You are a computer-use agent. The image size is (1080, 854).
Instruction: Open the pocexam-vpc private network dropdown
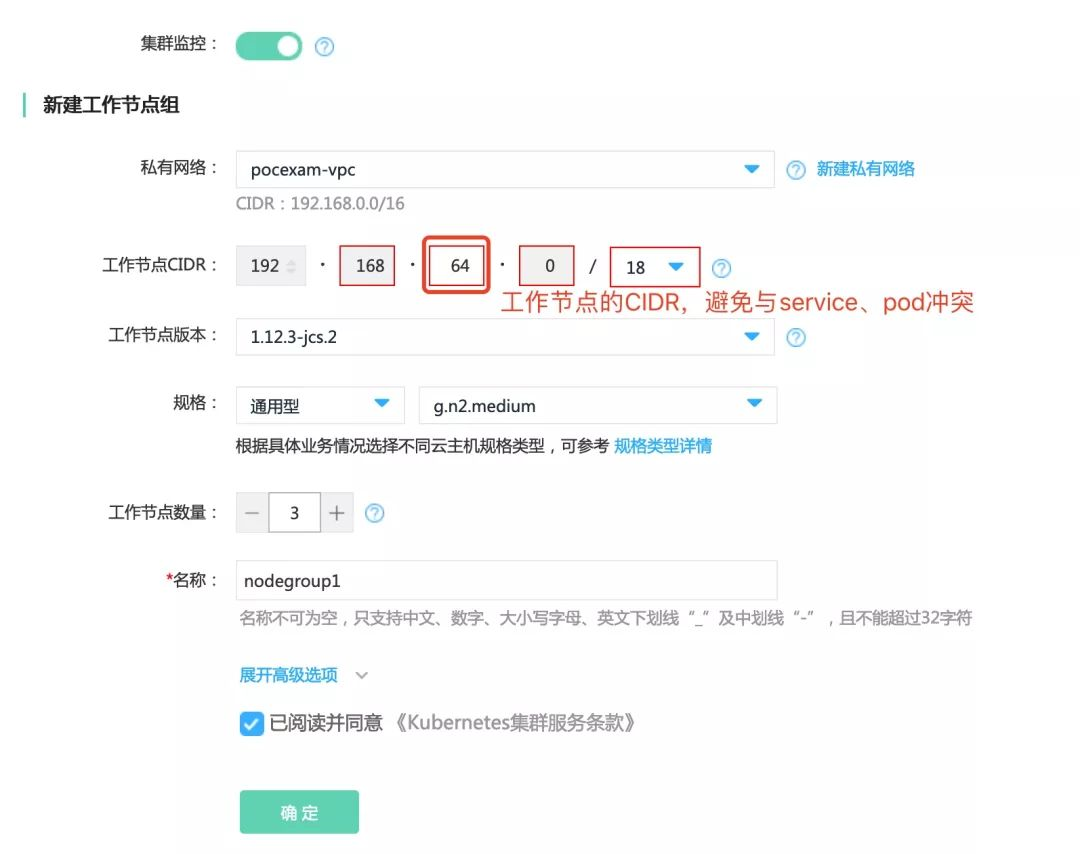point(500,169)
